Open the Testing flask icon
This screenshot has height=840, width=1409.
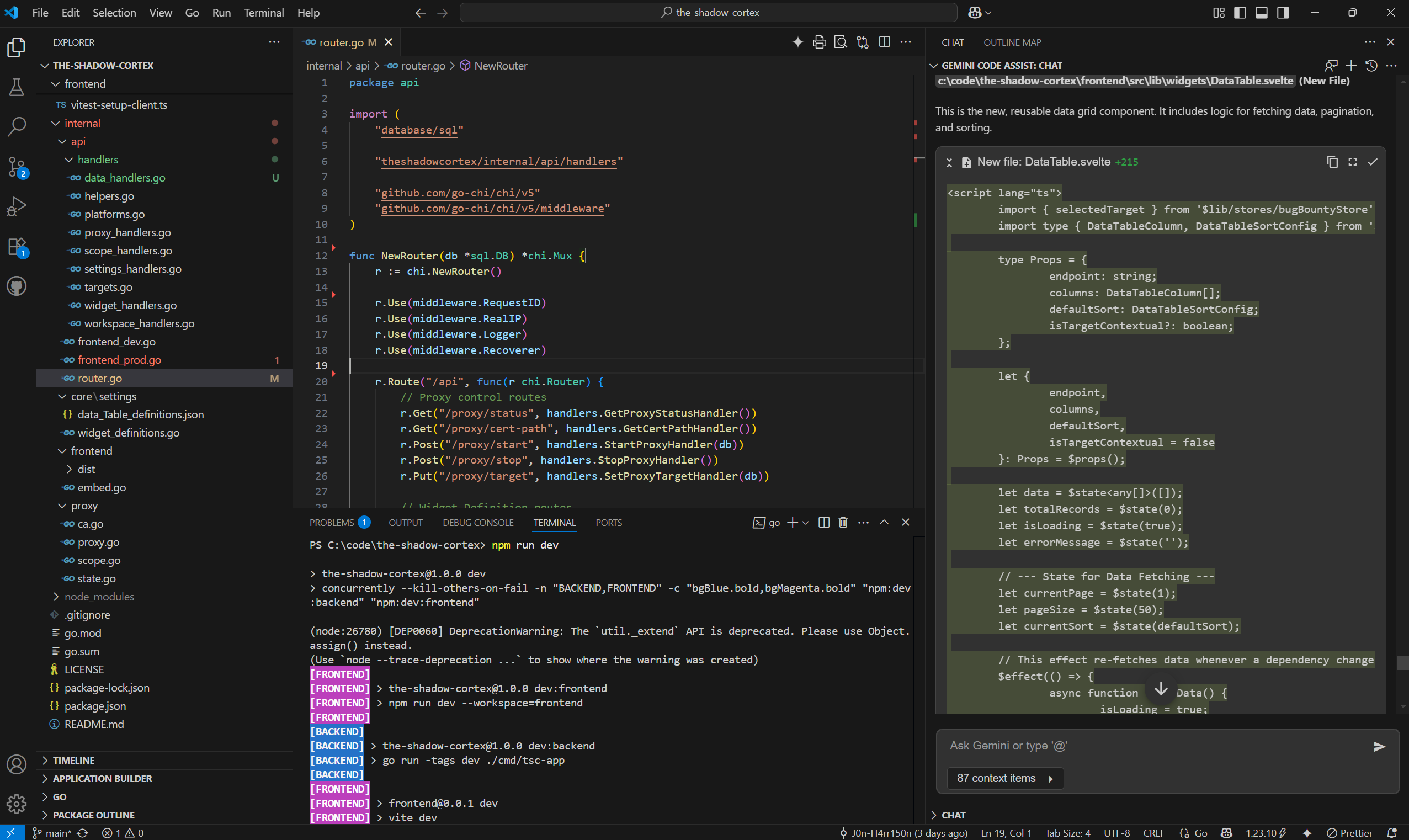17,87
